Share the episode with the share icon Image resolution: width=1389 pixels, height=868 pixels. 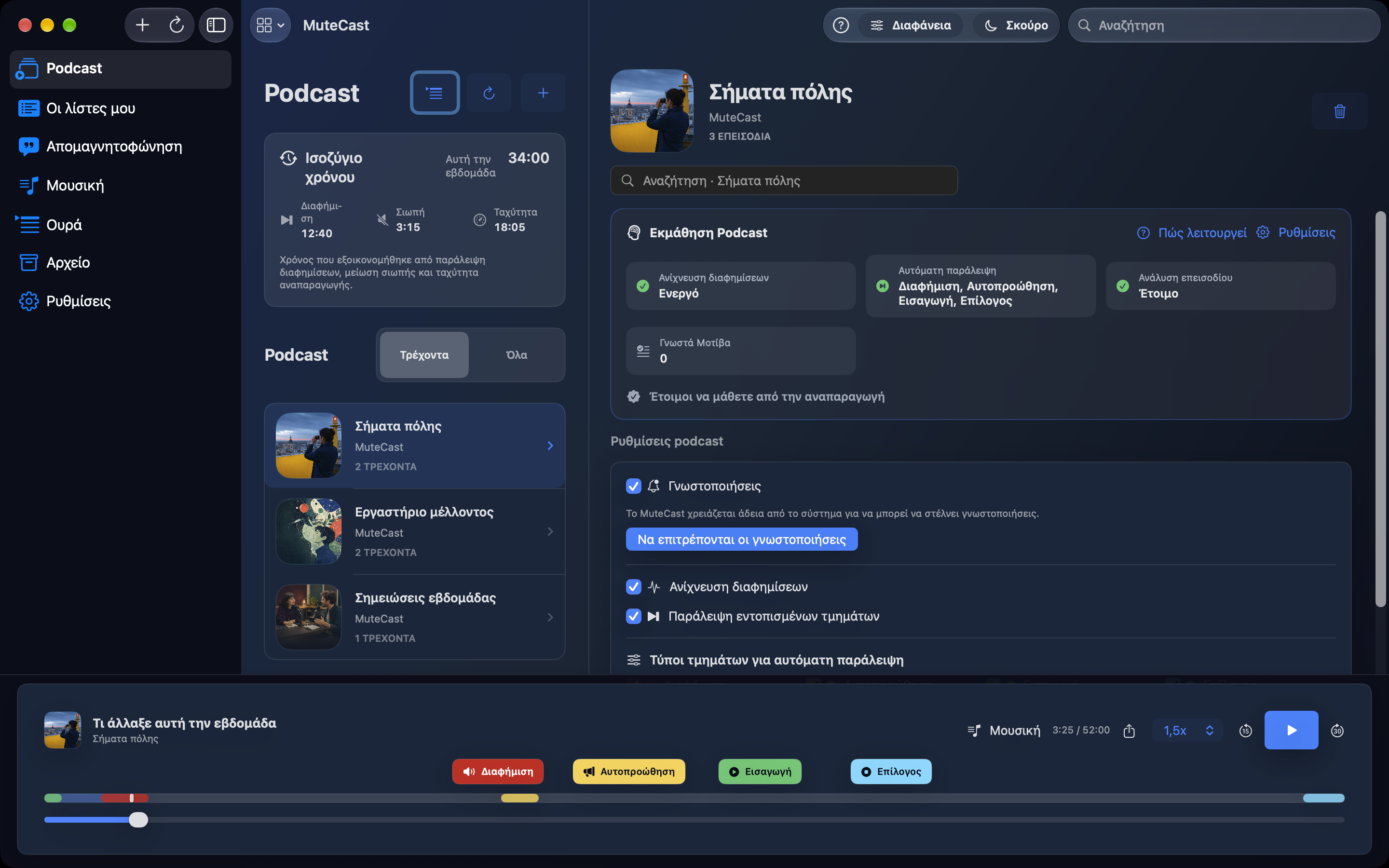coord(1129,730)
